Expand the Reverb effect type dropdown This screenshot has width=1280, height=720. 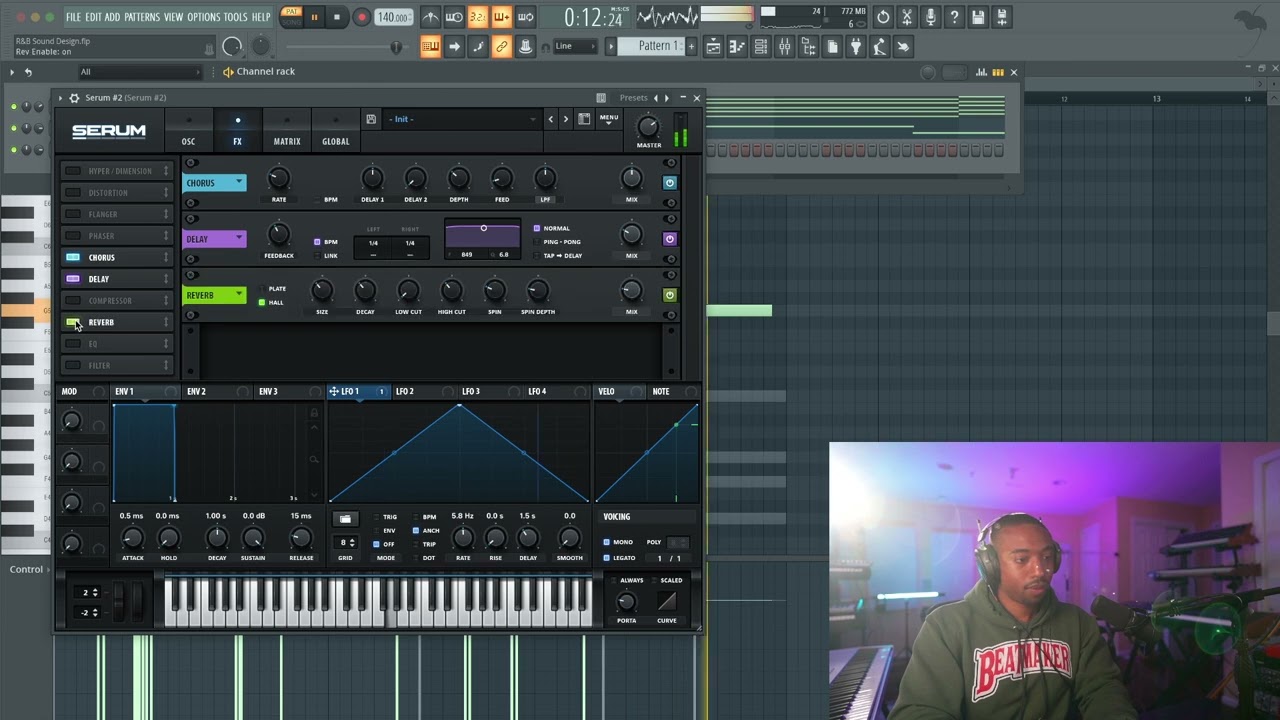coord(239,295)
